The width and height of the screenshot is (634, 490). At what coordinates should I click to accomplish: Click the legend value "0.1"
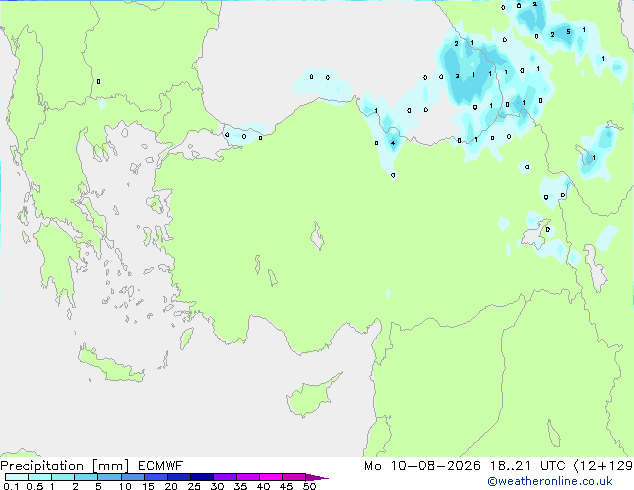click(11, 486)
